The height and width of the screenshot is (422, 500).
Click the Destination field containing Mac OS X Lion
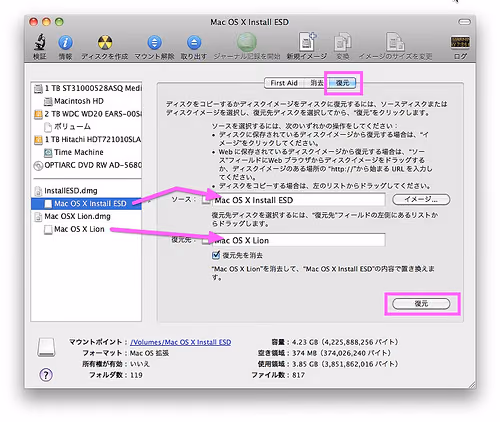pos(298,240)
